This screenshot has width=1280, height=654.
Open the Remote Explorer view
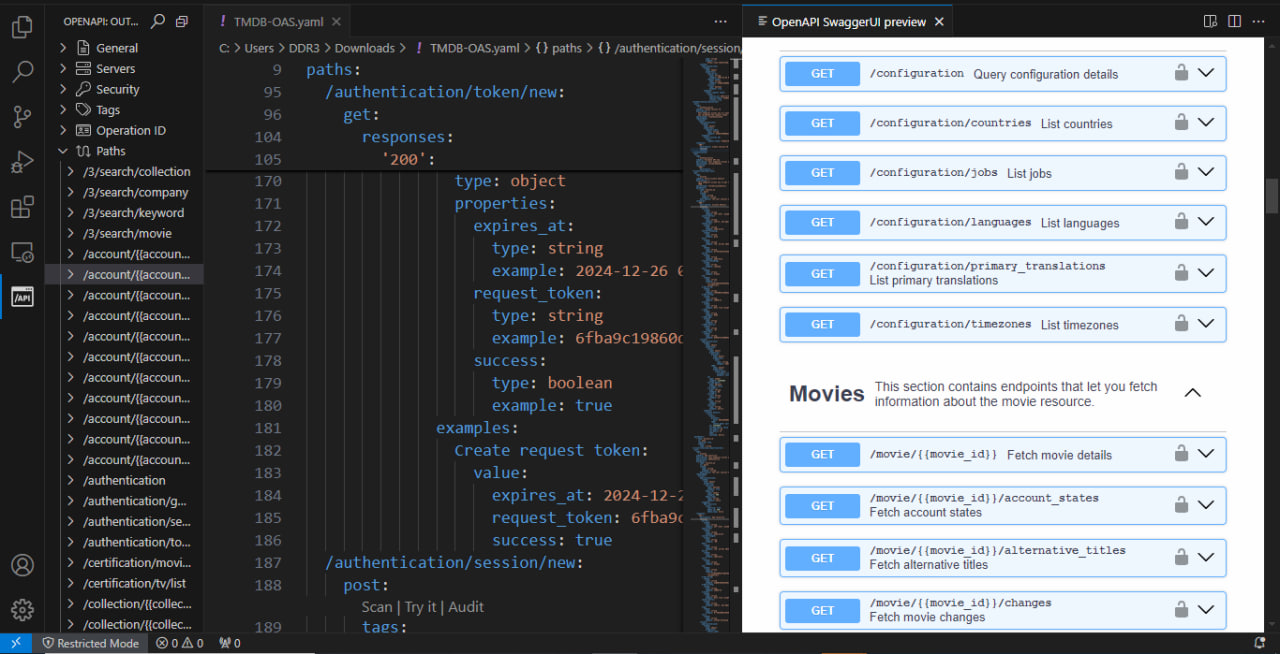(x=22, y=252)
